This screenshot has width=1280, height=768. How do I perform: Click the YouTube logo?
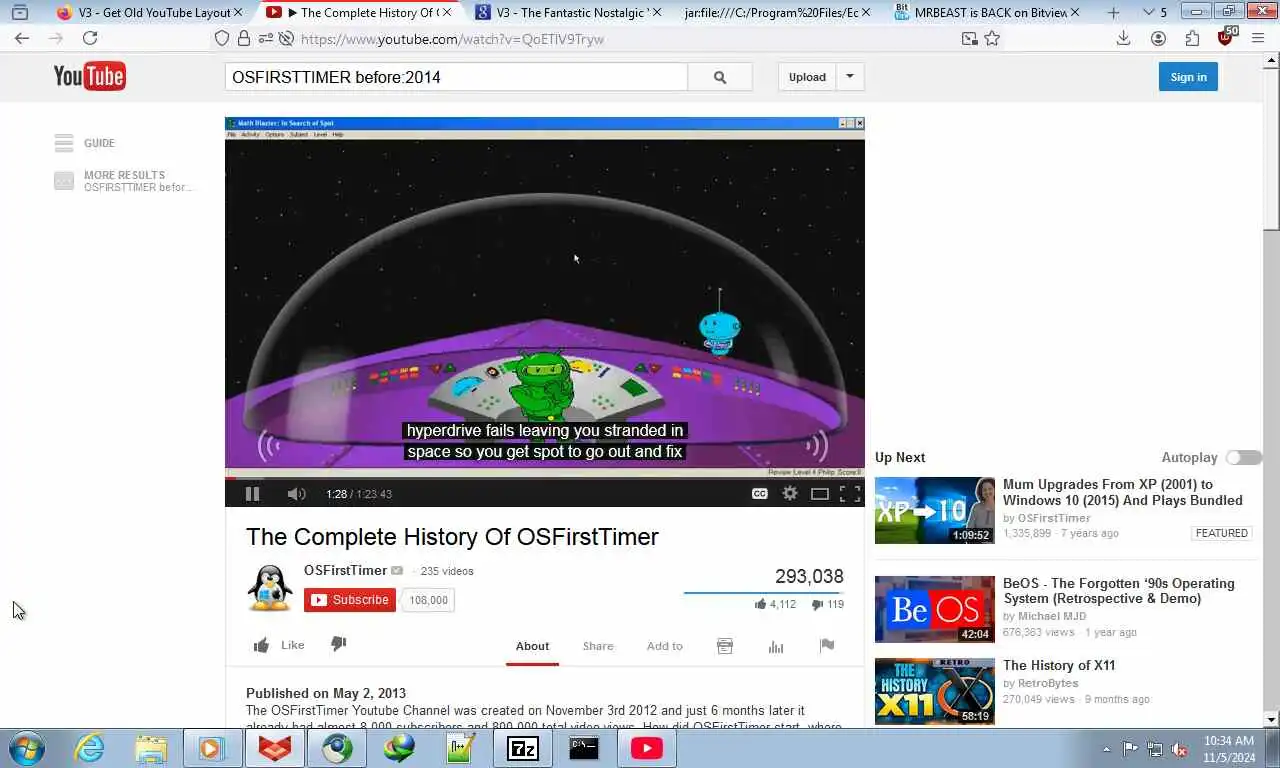click(x=89, y=76)
